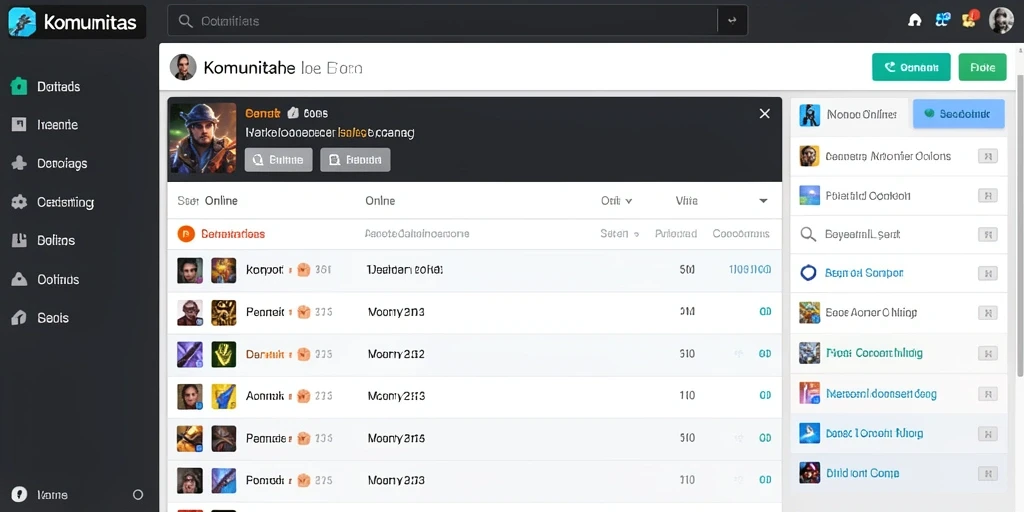Open the yellow icon with red badge

pyautogui.click(x=969, y=19)
